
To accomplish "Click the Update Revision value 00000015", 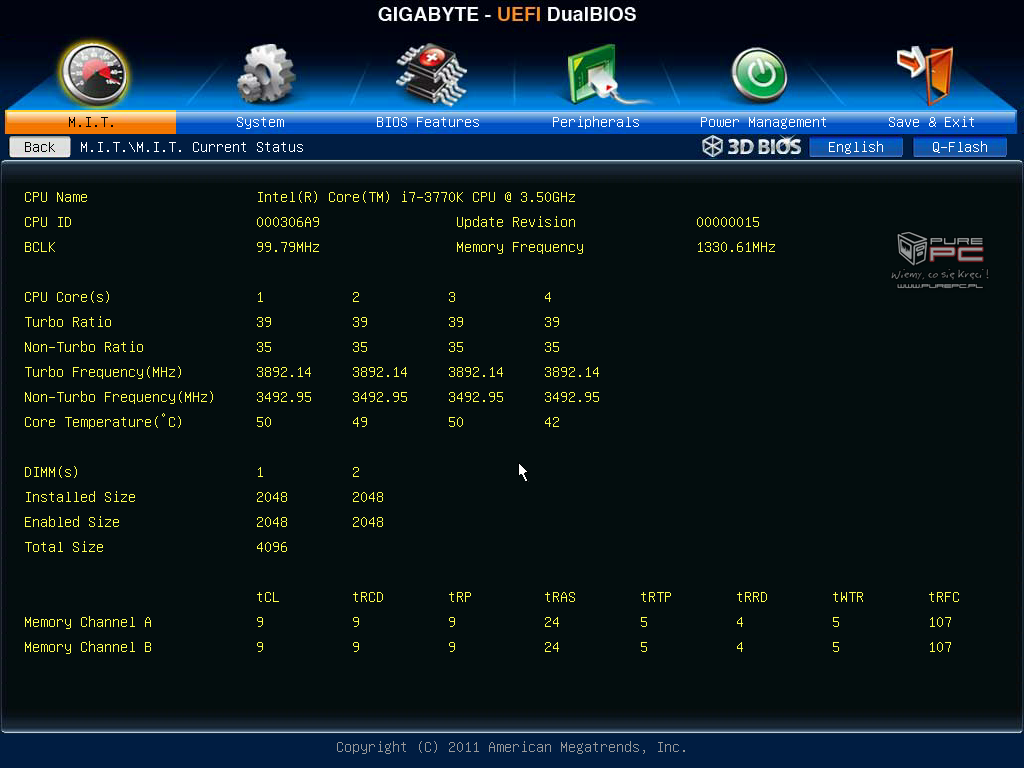I will [x=728, y=222].
